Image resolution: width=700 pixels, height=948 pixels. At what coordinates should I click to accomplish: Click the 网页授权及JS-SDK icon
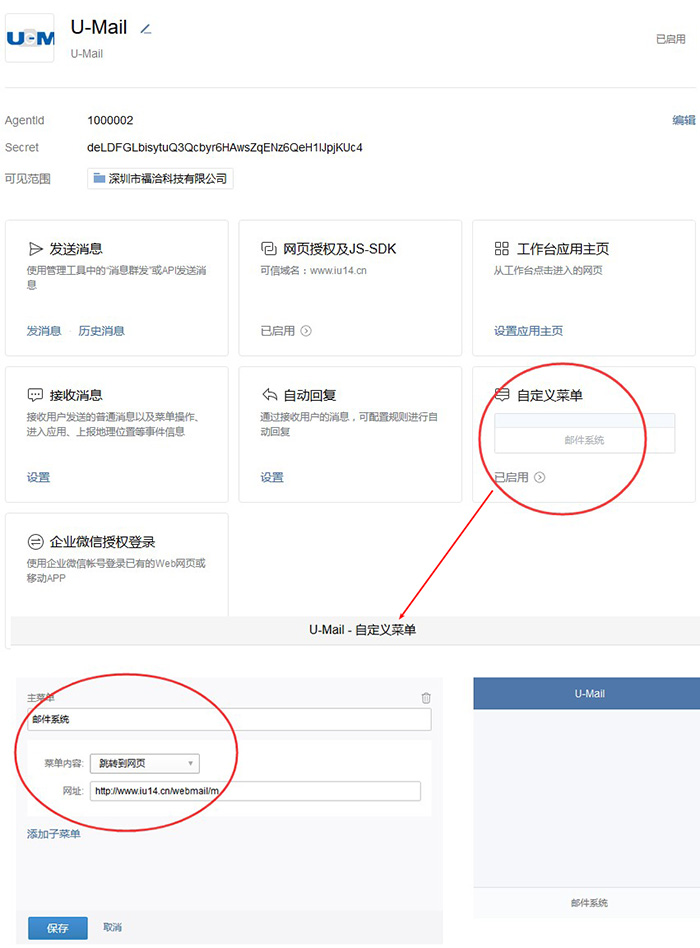click(x=268, y=248)
